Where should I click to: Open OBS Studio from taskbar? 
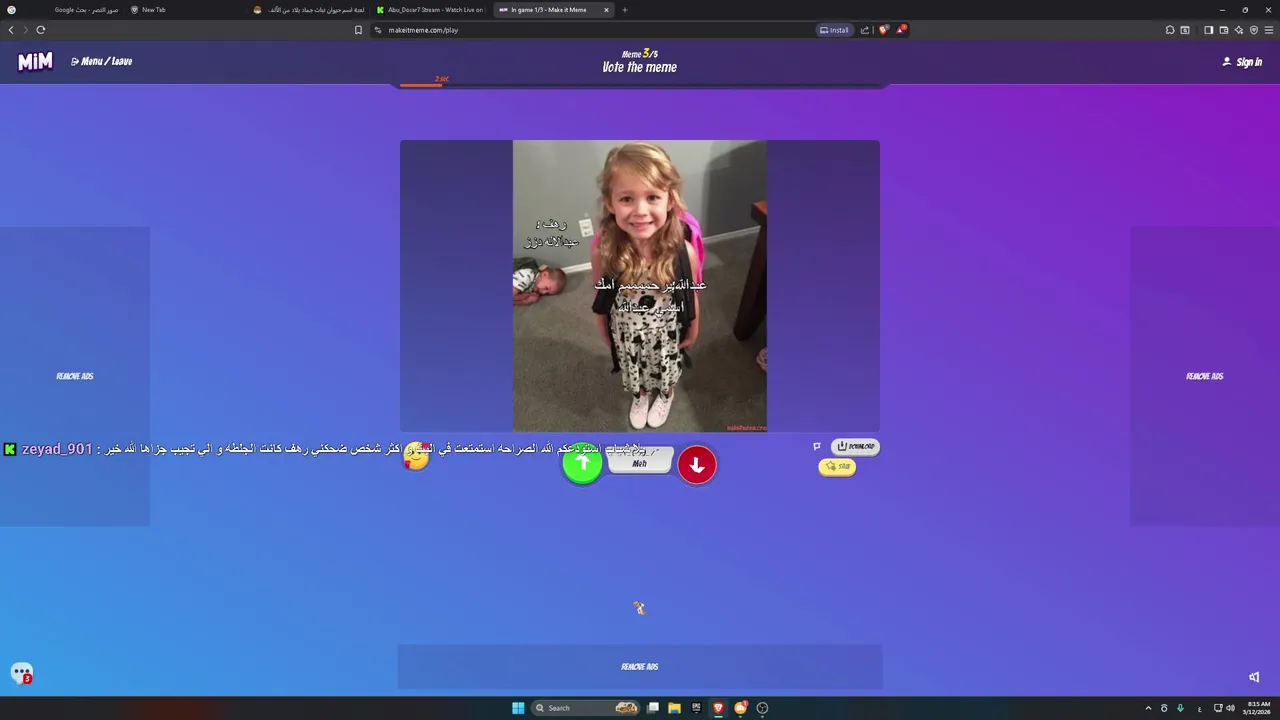(x=762, y=708)
